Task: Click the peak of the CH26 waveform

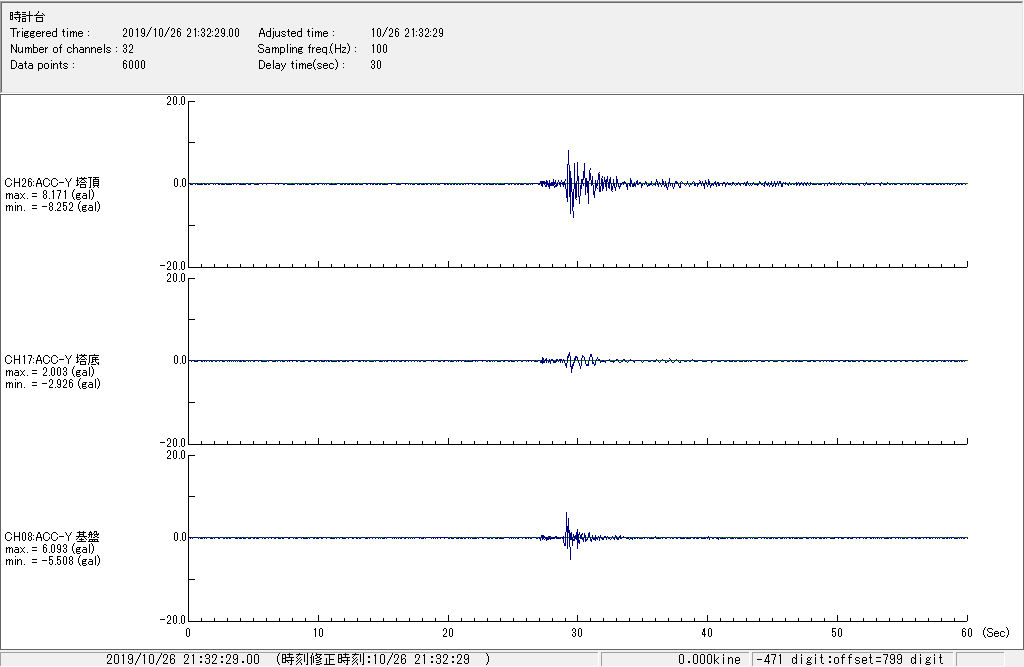Action: [x=568, y=152]
